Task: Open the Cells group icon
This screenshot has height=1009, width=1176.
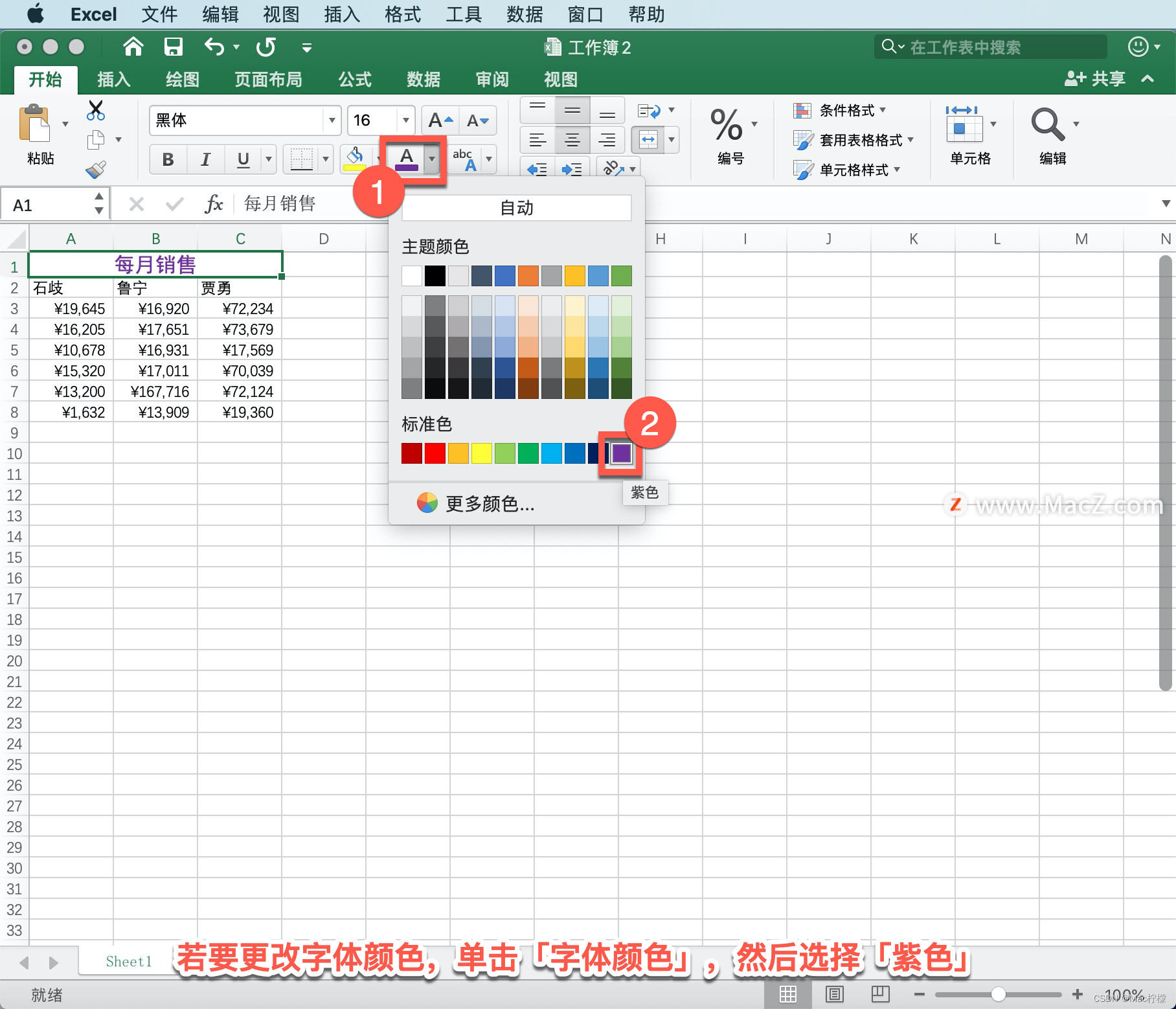Action: (964, 124)
